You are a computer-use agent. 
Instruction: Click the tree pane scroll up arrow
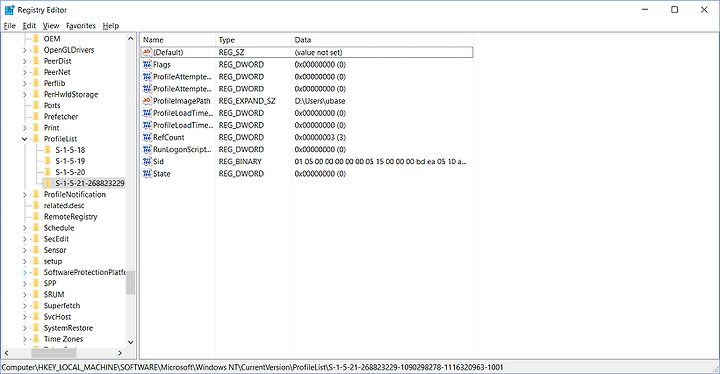click(x=130, y=39)
